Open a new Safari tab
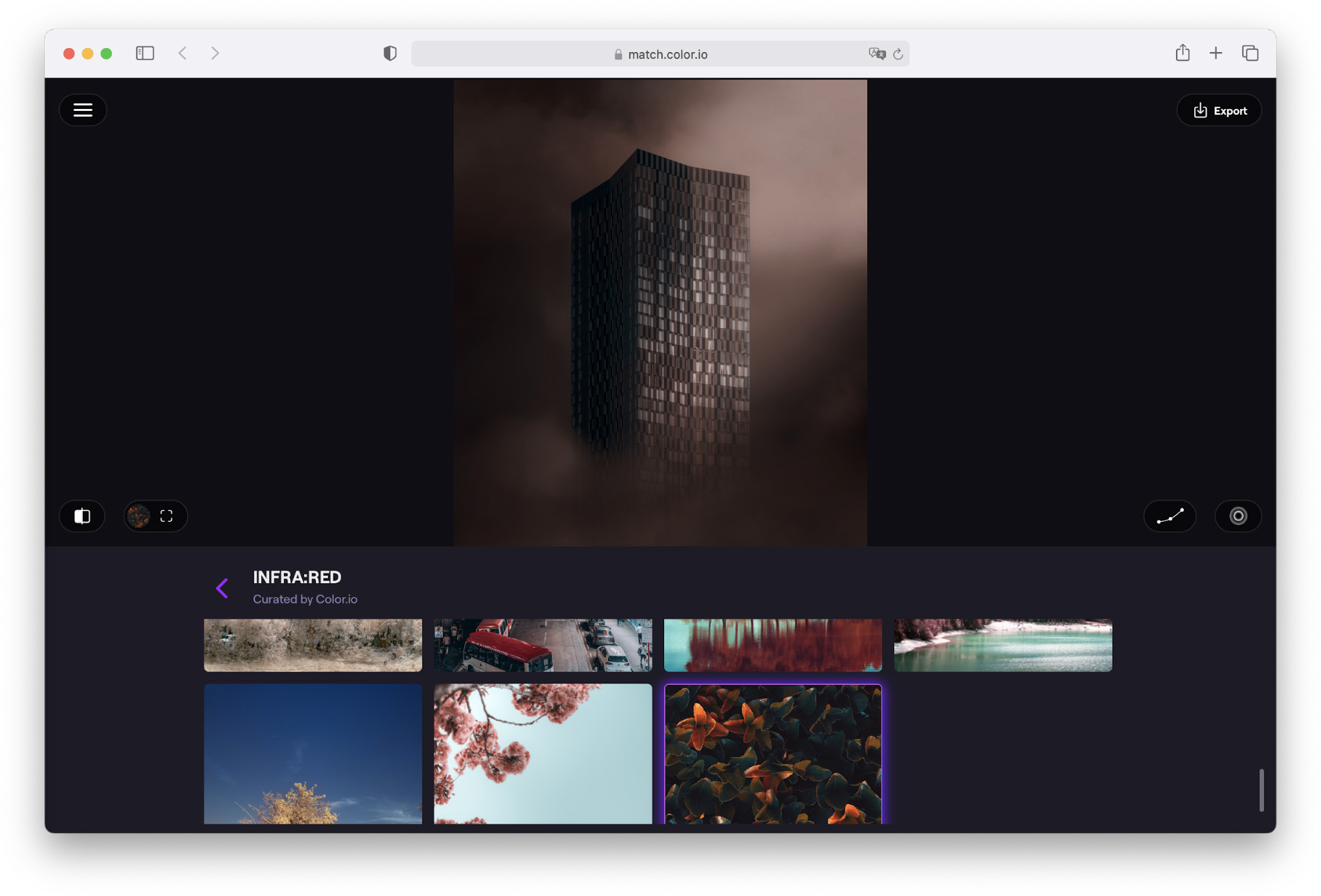Viewport: 1321px width, 896px height. point(1215,53)
